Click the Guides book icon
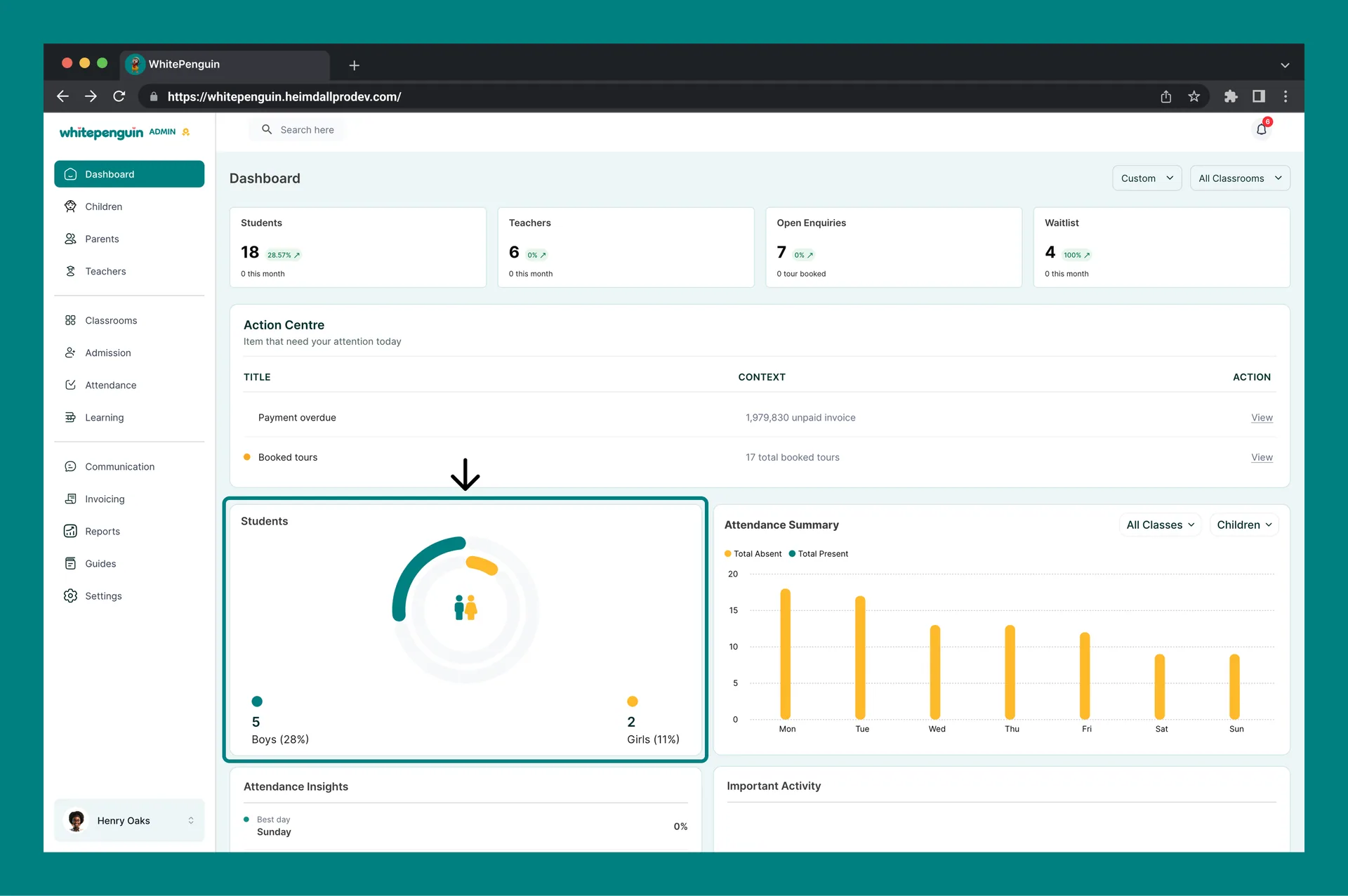 [x=70, y=563]
